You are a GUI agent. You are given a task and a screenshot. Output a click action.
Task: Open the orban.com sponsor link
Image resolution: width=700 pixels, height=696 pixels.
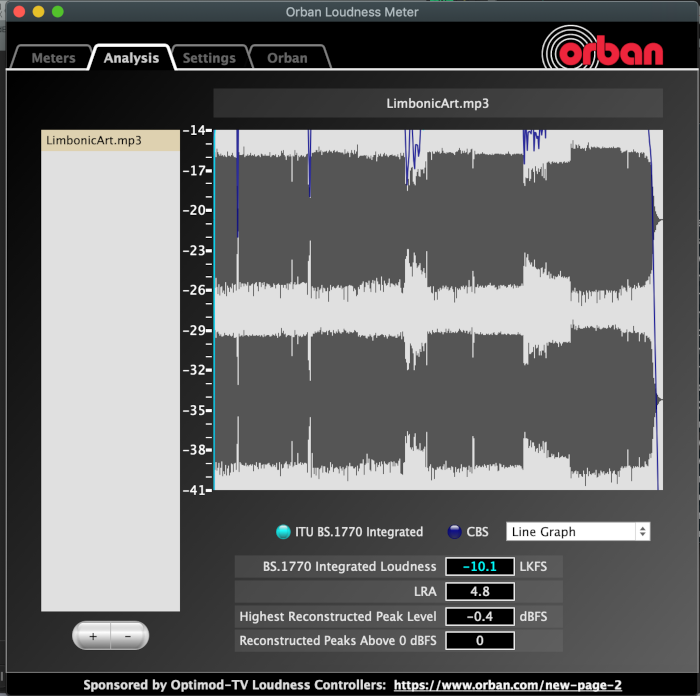(x=507, y=685)
